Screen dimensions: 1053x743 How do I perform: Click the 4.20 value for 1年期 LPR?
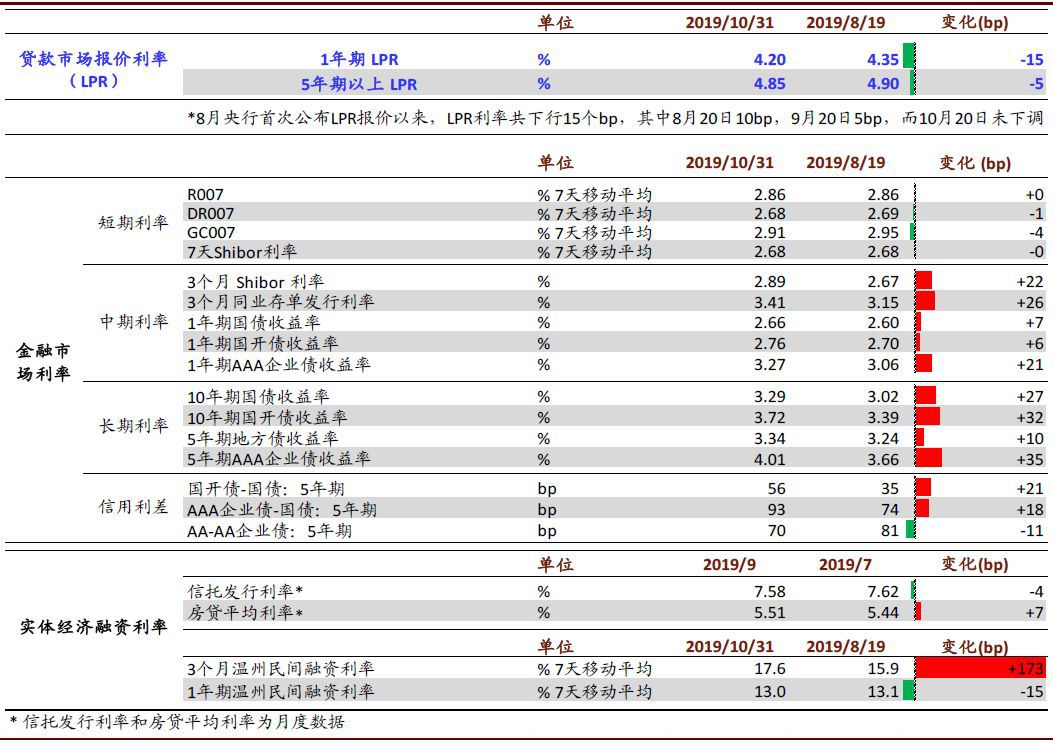[769, 59]
